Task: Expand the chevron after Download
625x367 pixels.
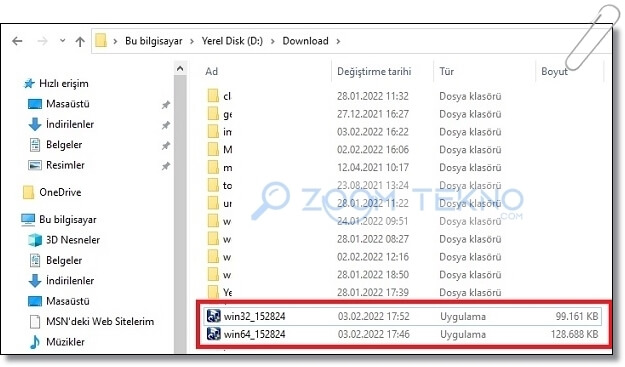Action: point(338,41)
